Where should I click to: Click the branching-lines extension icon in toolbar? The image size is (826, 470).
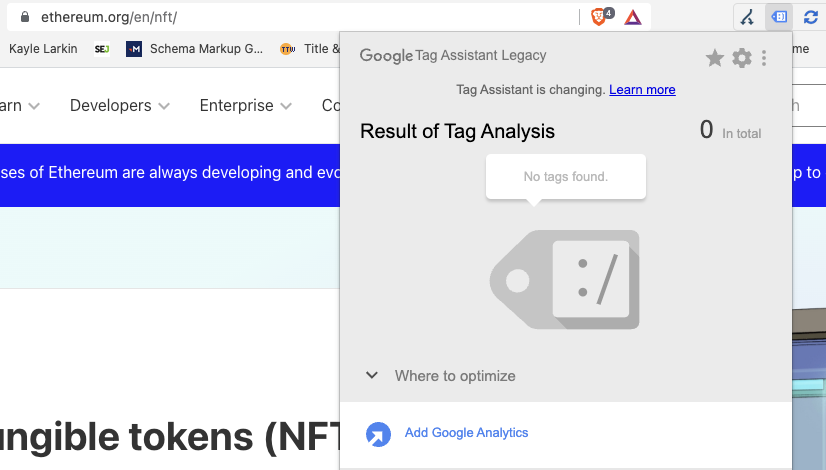click(747, 17)
